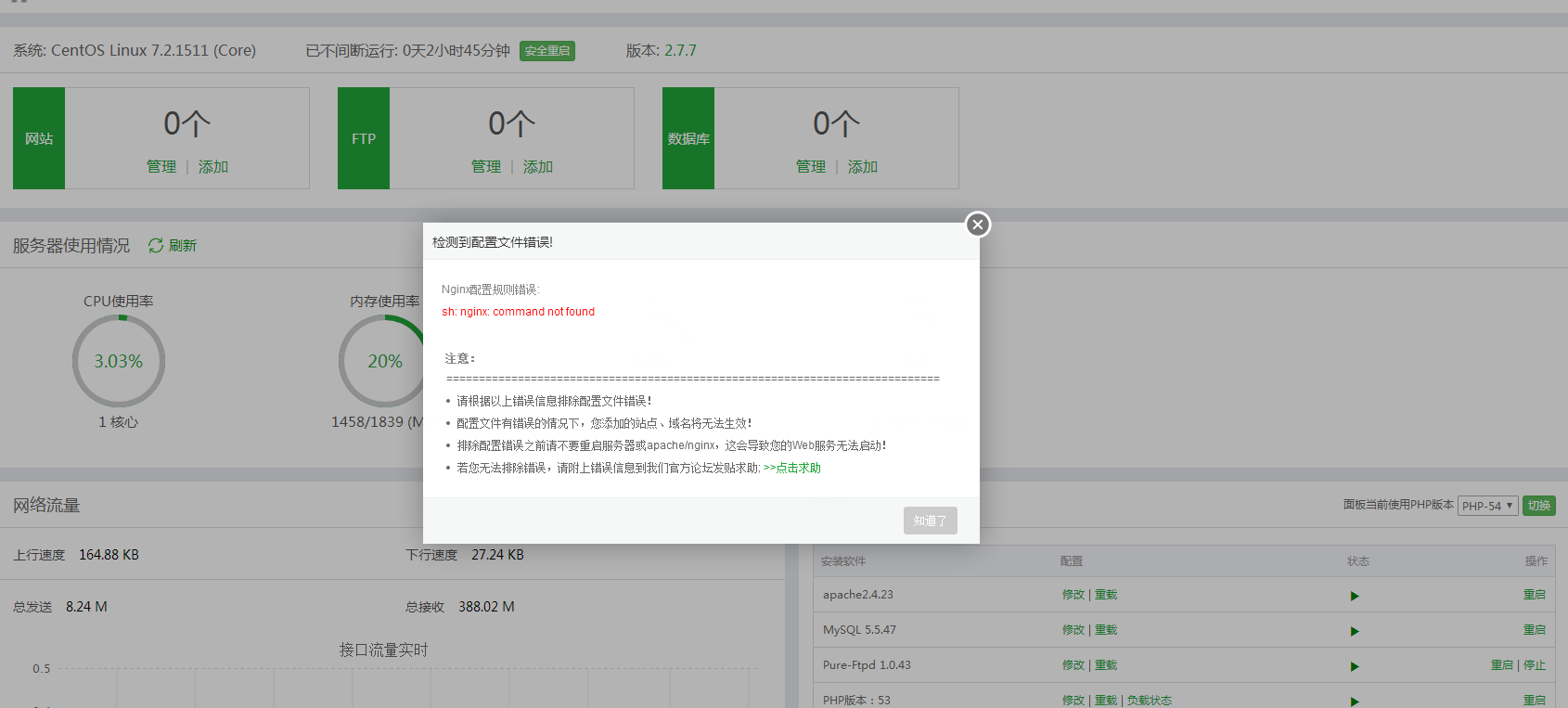Screen dimensions: 1568x708
Task: Click 重载 in the Pure-Ftpd 1.0.43 row
Action: pyautogui.click(x=1106, y=665)
